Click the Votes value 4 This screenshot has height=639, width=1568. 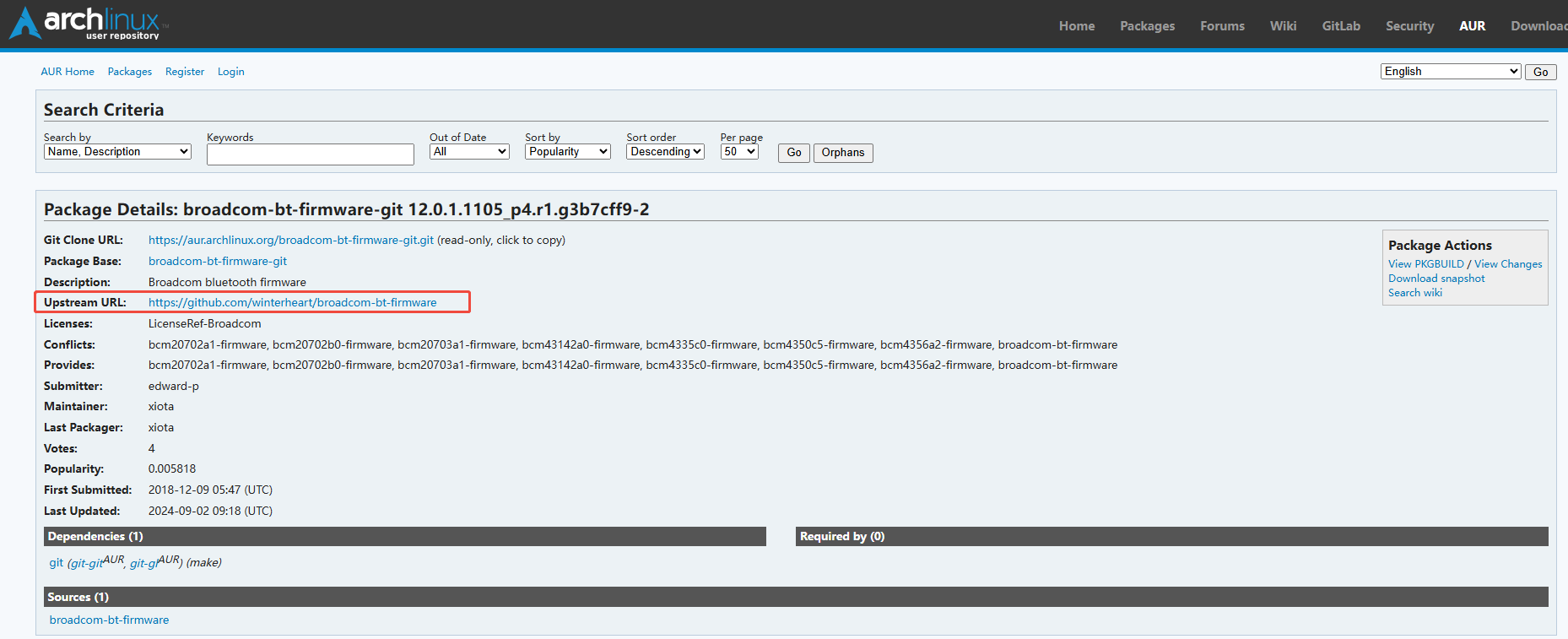coord(152,449)
